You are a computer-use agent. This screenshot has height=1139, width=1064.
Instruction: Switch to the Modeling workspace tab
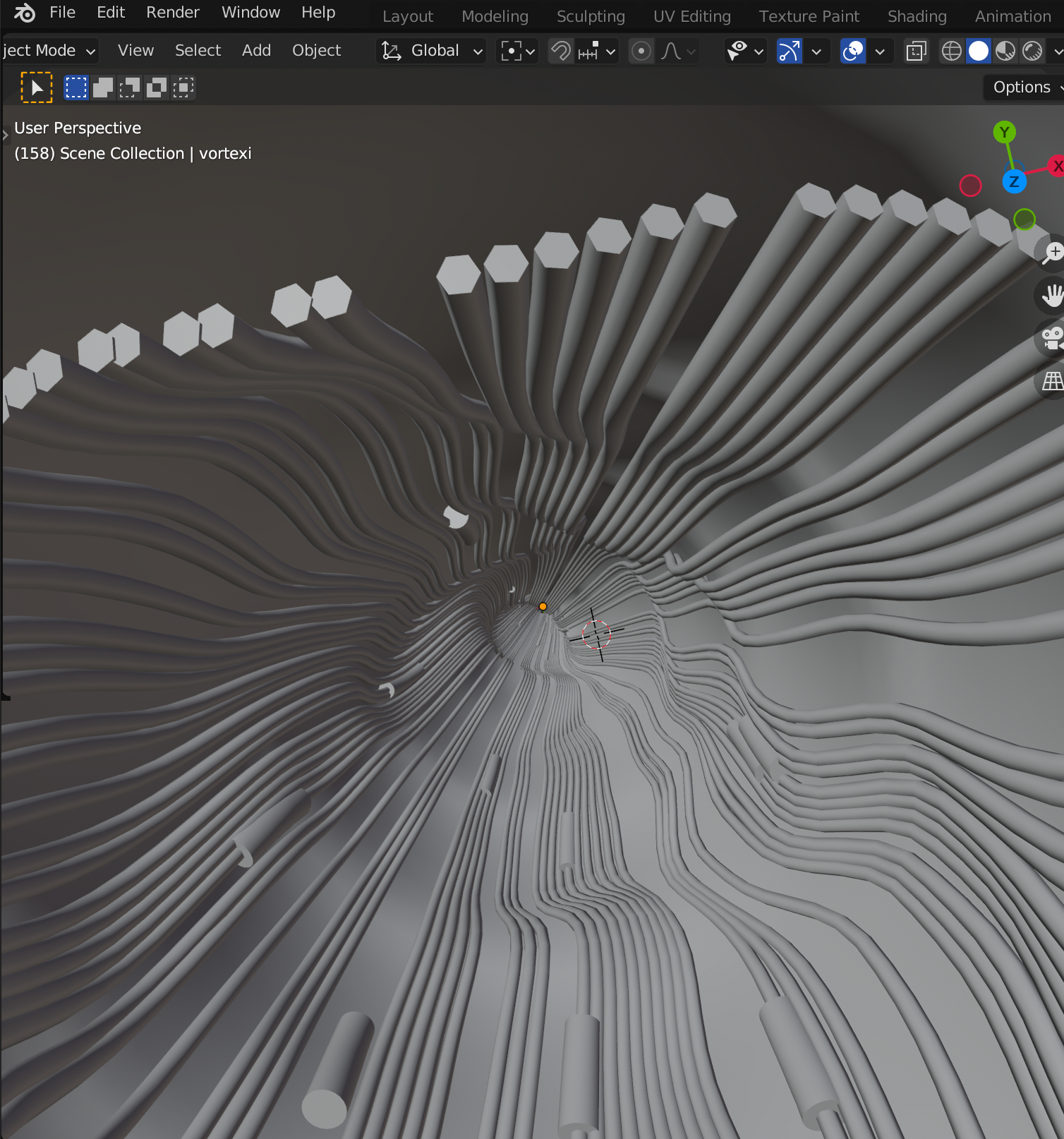[495, 16]
